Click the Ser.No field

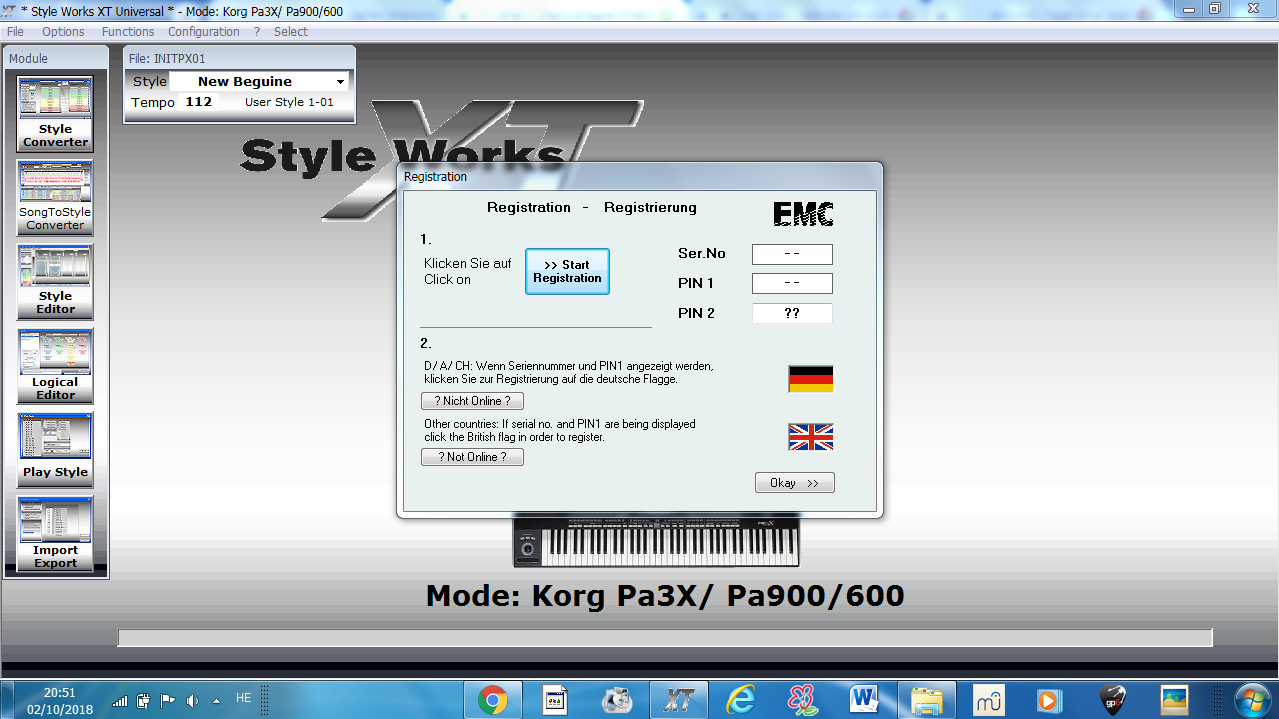pos(792,254)
